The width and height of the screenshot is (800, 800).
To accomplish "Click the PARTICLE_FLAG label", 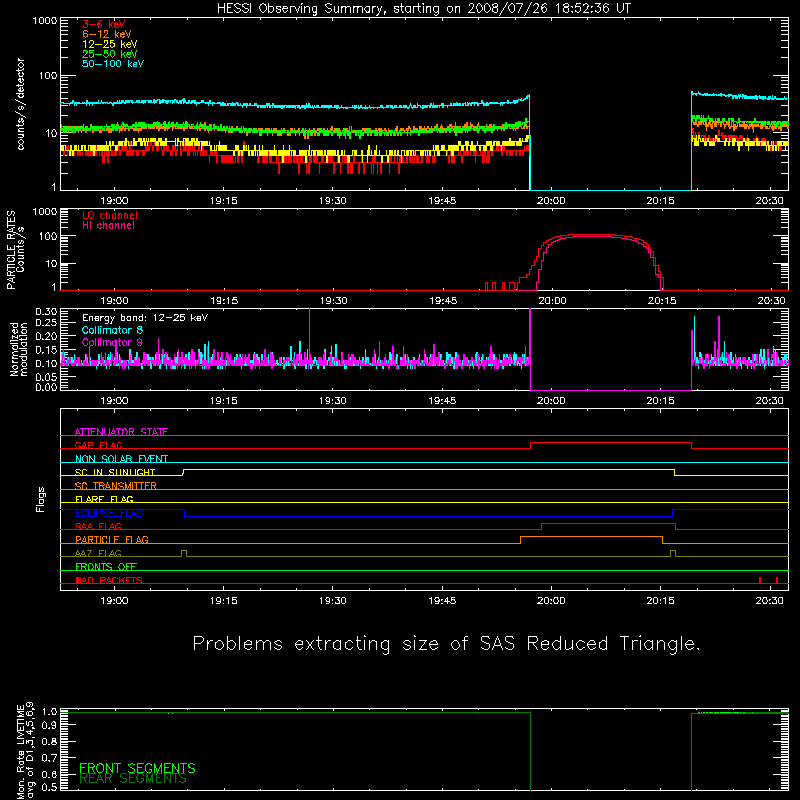I will pos(112,539).
